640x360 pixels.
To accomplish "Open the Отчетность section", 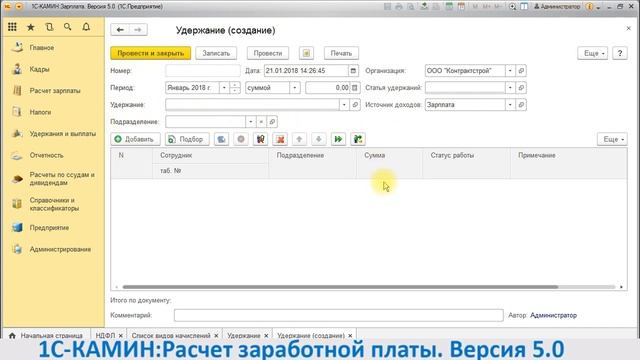I will point(47,155).
